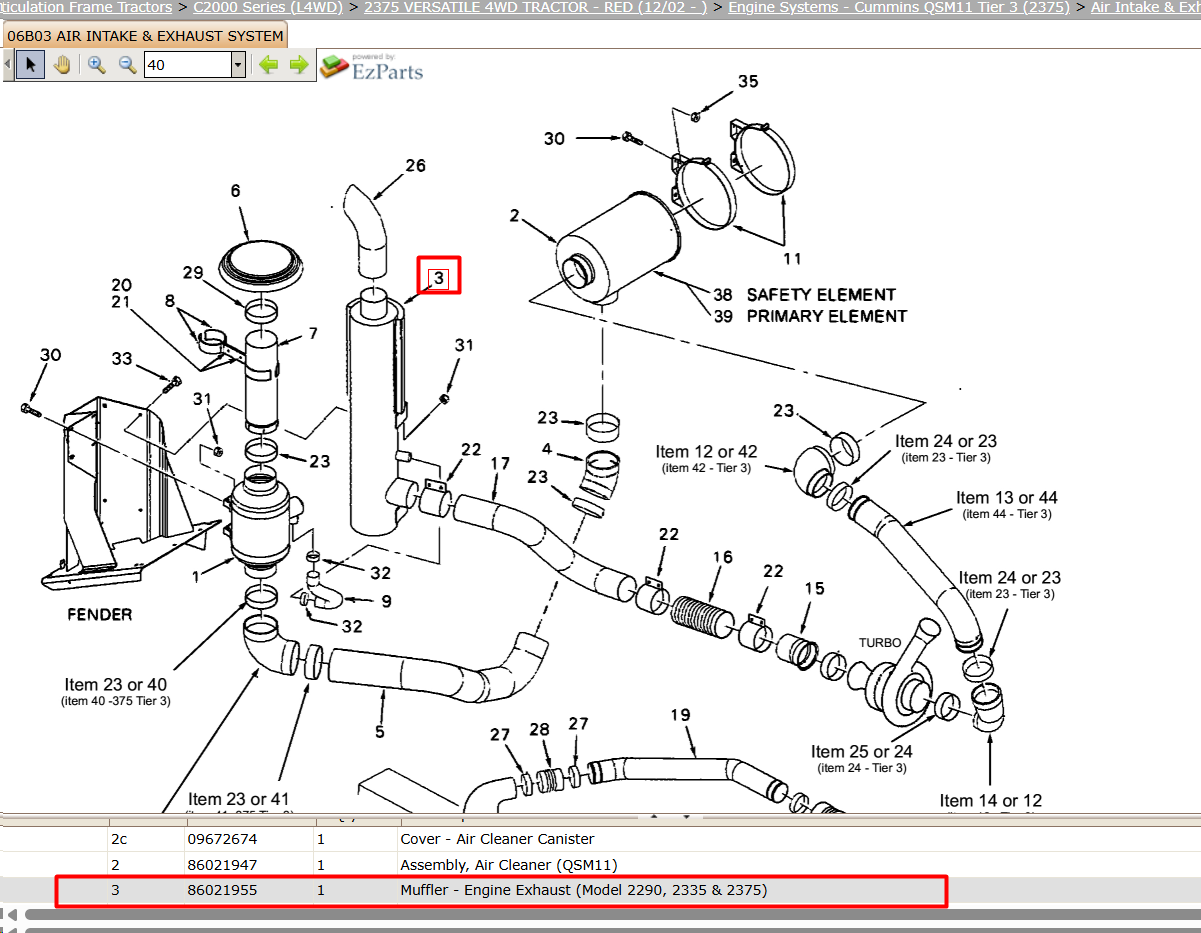The height and width of the screenshot is (933, 1201).
Task: Go to next diagram with right green arrow
Action: point(299,65)
